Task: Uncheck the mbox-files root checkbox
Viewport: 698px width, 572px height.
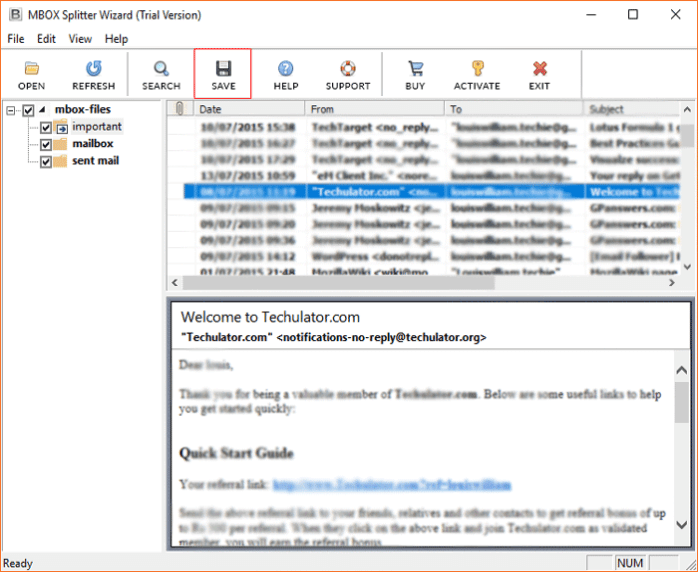Action: [x=28, y=110]
